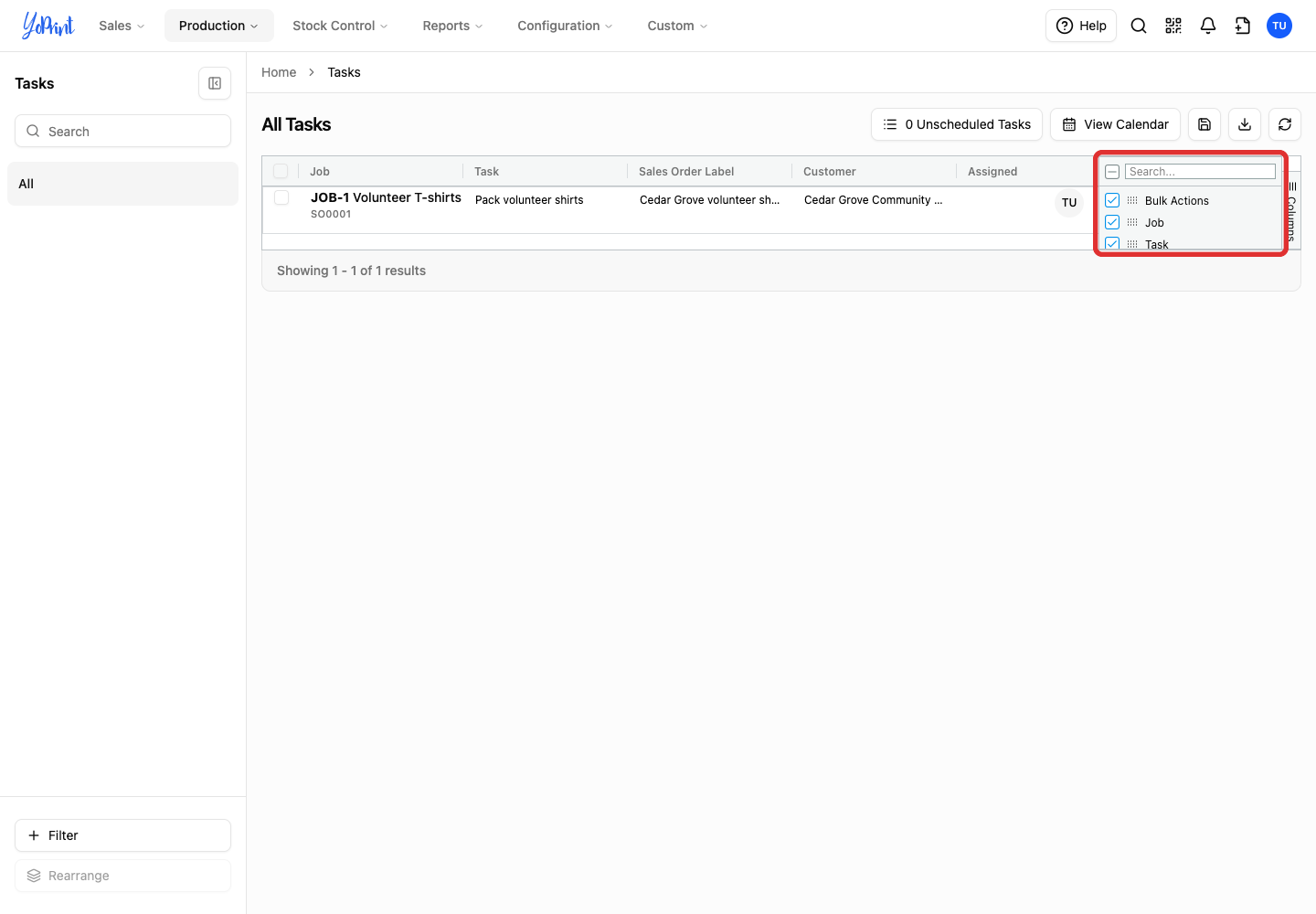Open the blue TU user avatar menu

[1279, 26]
